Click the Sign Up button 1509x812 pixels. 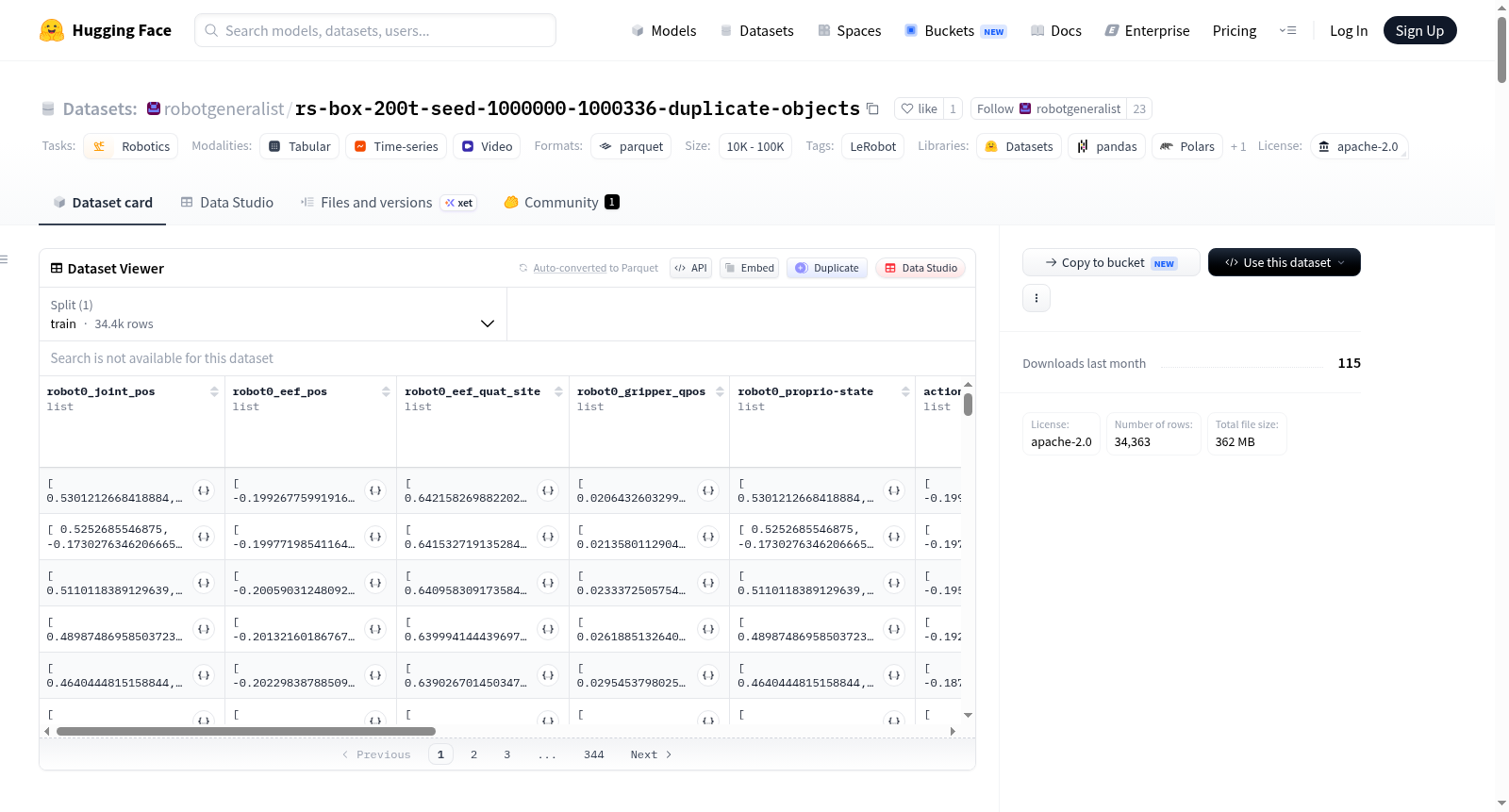click(1419, 30)
